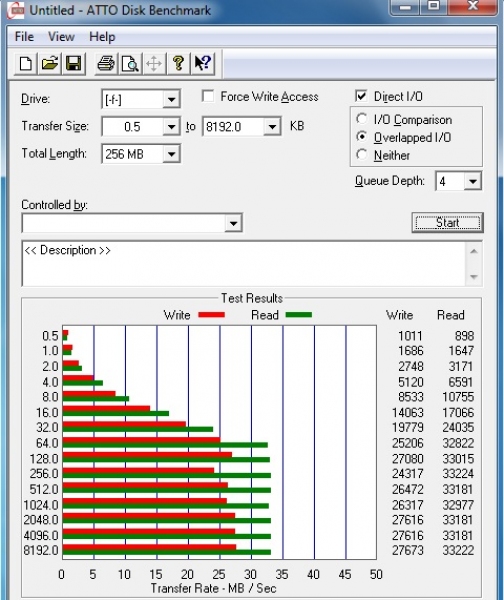The image size is (504, 600).
Task: Select the I/O Comparison radio button
Action: [361, 119]
